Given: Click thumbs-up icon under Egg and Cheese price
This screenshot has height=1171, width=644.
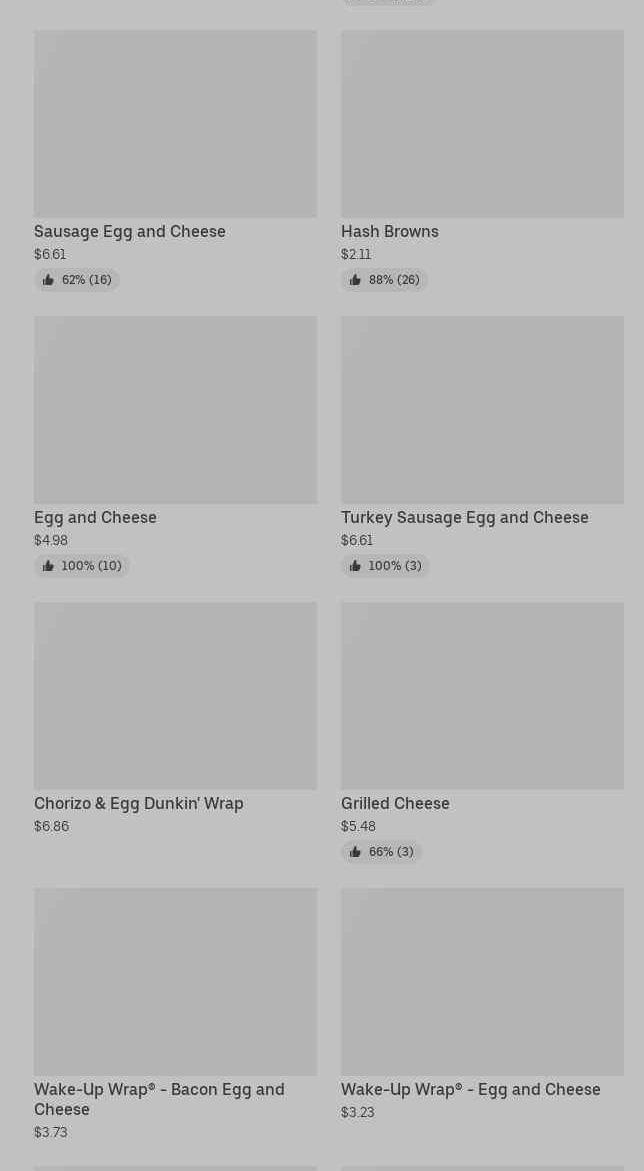Looking at the screenshot, I should pos(48,566).
